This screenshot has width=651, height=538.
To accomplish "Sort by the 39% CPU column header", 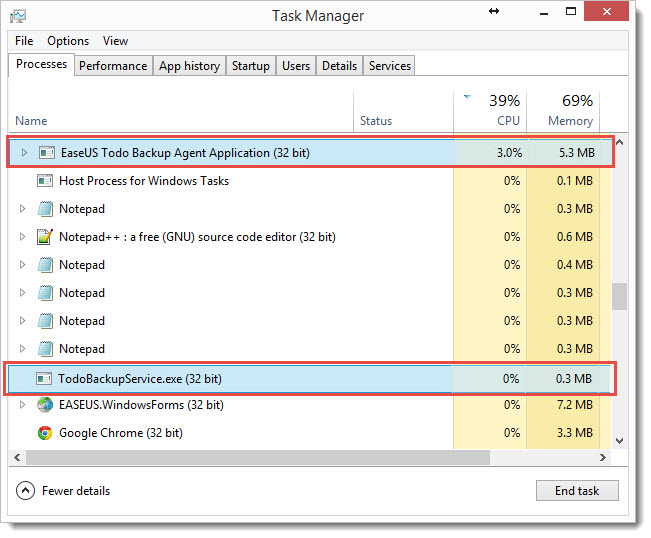I will click(x=490, y=111).
